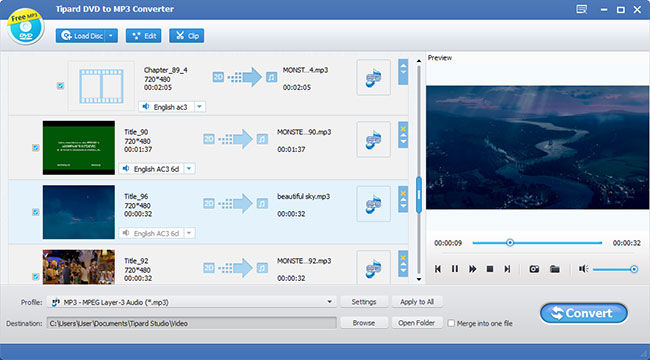Click the list scroll-up arrow
The image size is (650, 360).
419,61
